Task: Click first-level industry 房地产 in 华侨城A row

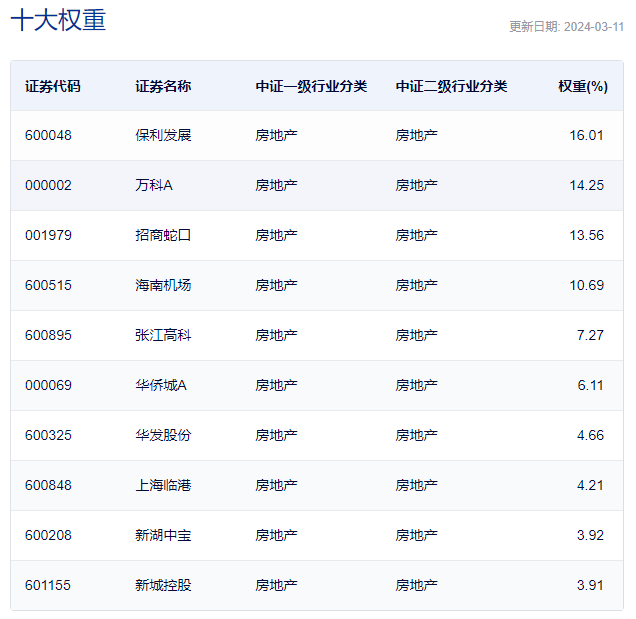Action: click(x=276, y=385)
